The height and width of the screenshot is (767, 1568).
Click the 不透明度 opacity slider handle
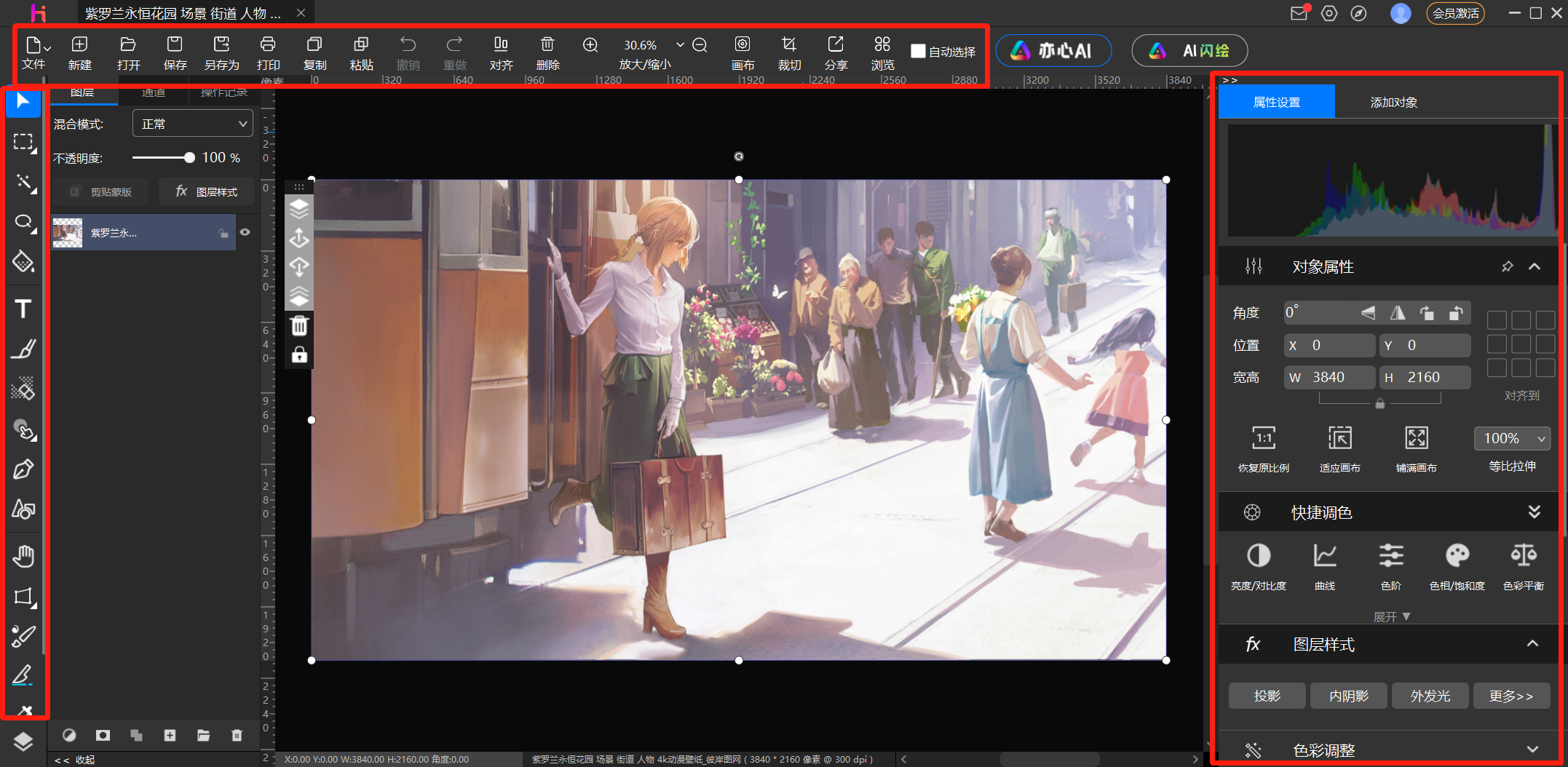[189, 157]
